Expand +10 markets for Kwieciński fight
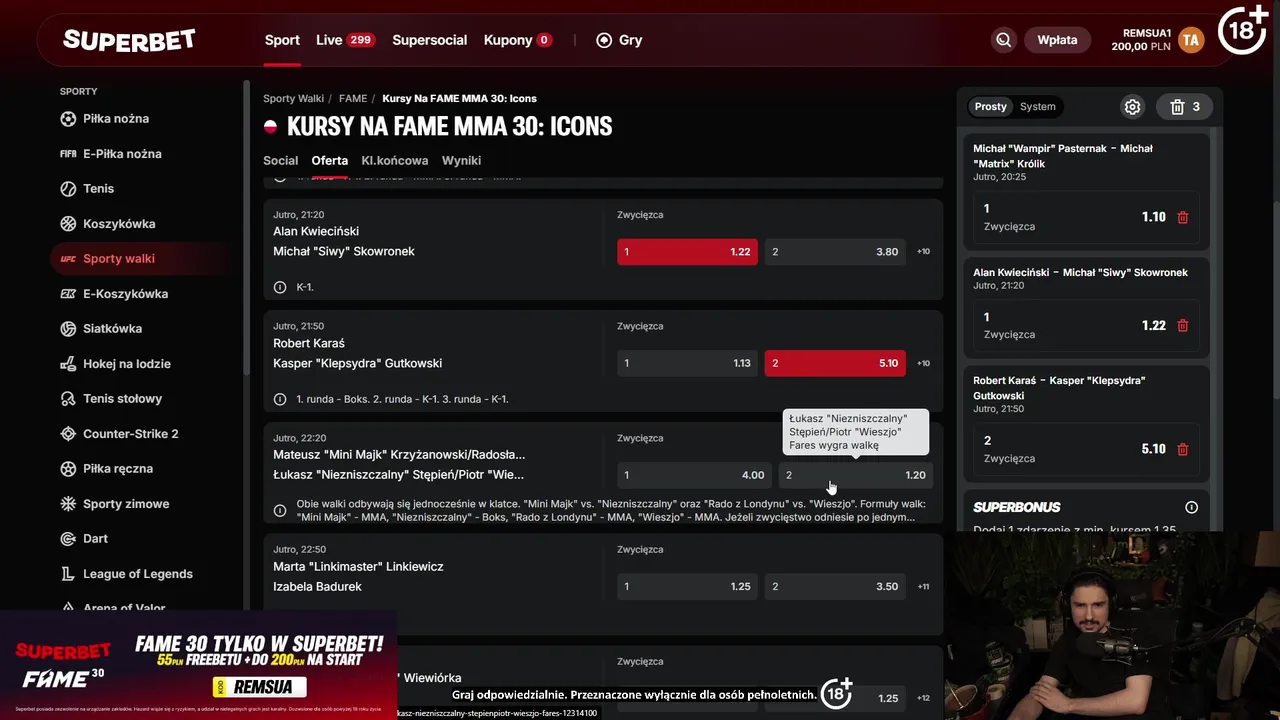Viewport: 1280px width, 720px height. tap(923, 252)
